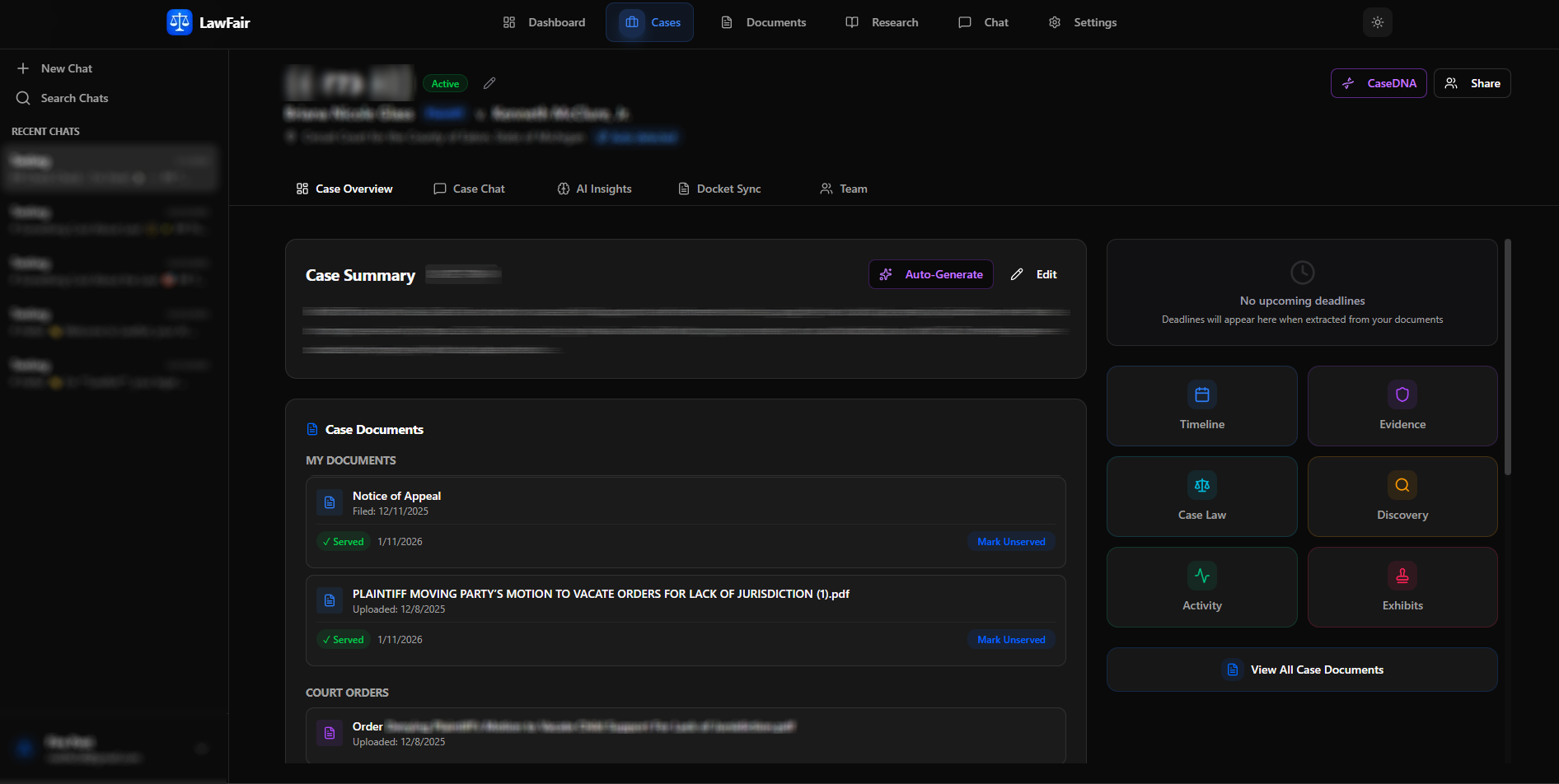Open the Docket Sync tab
This screenshot has width=1559, height=784.
click(719, 189)
